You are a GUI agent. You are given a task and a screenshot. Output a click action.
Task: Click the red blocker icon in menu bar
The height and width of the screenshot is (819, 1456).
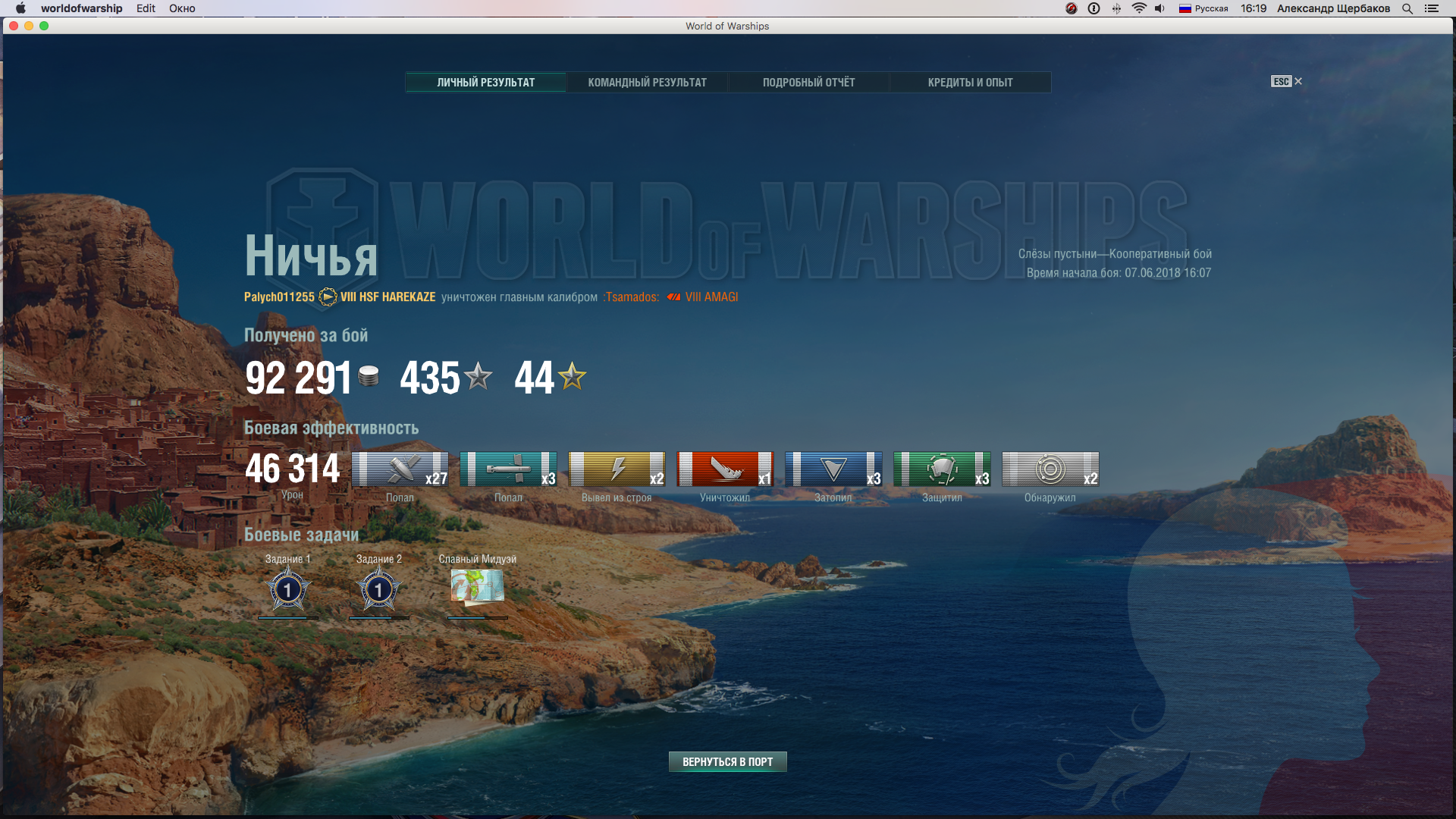[1072, 8]
